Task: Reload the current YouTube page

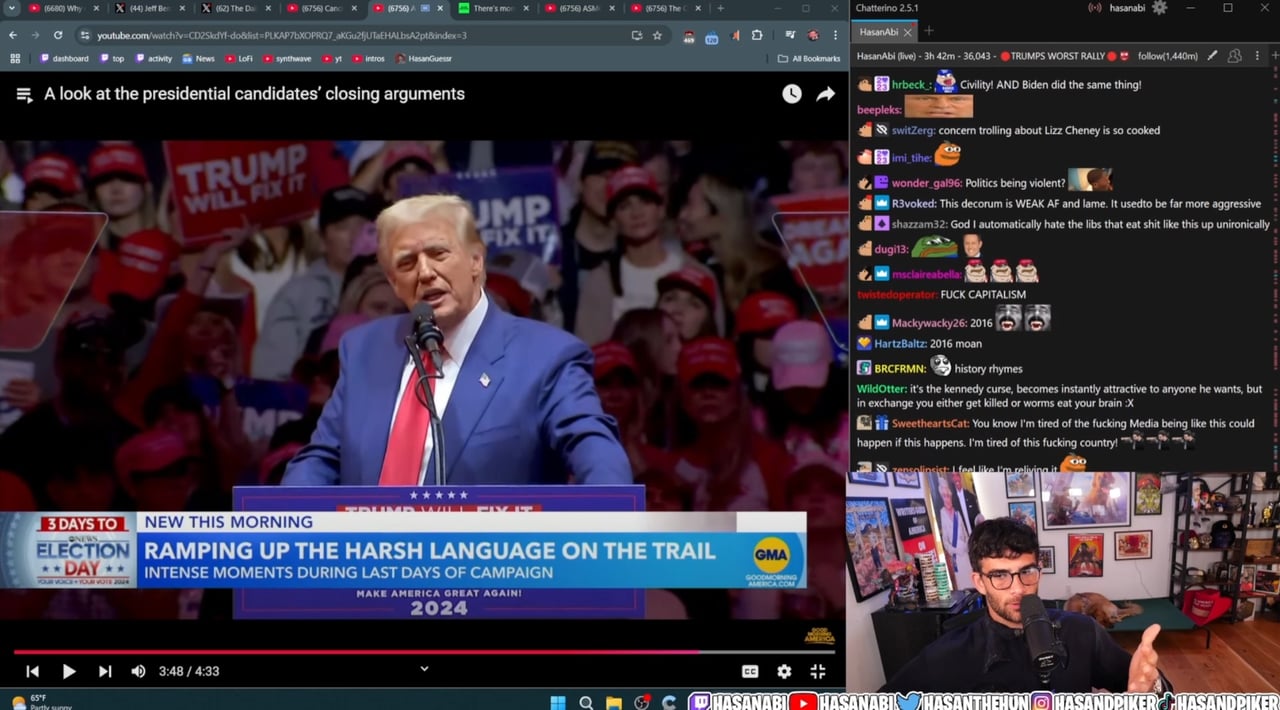Action: pos(58,35)
